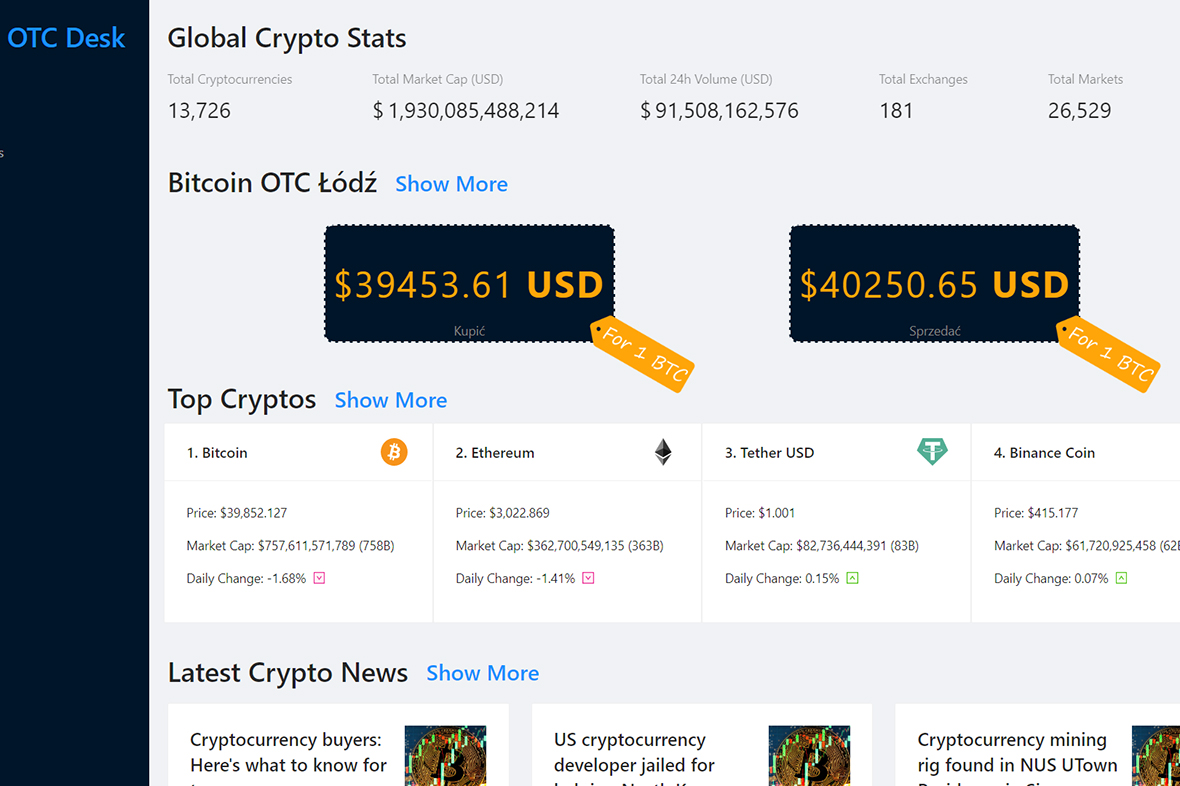Open Show More for Top Cryptos
The height and width of the screenshot is (786, 1180).
390,400
